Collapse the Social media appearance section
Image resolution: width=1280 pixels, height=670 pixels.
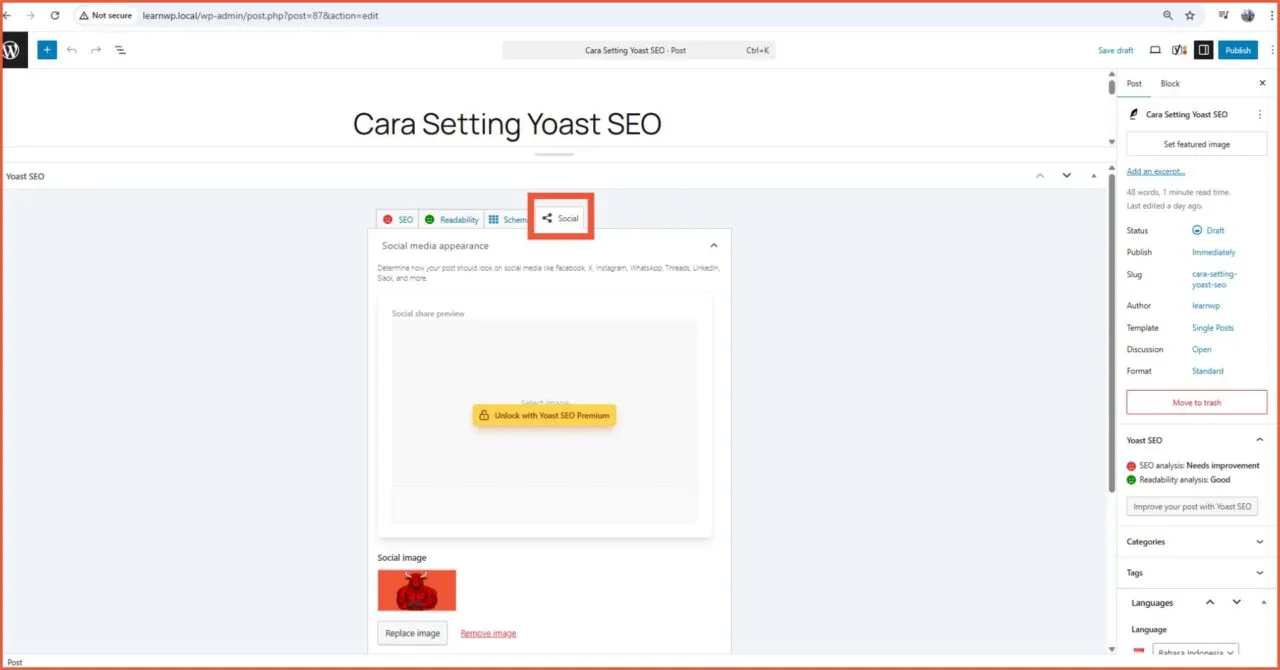713,245
